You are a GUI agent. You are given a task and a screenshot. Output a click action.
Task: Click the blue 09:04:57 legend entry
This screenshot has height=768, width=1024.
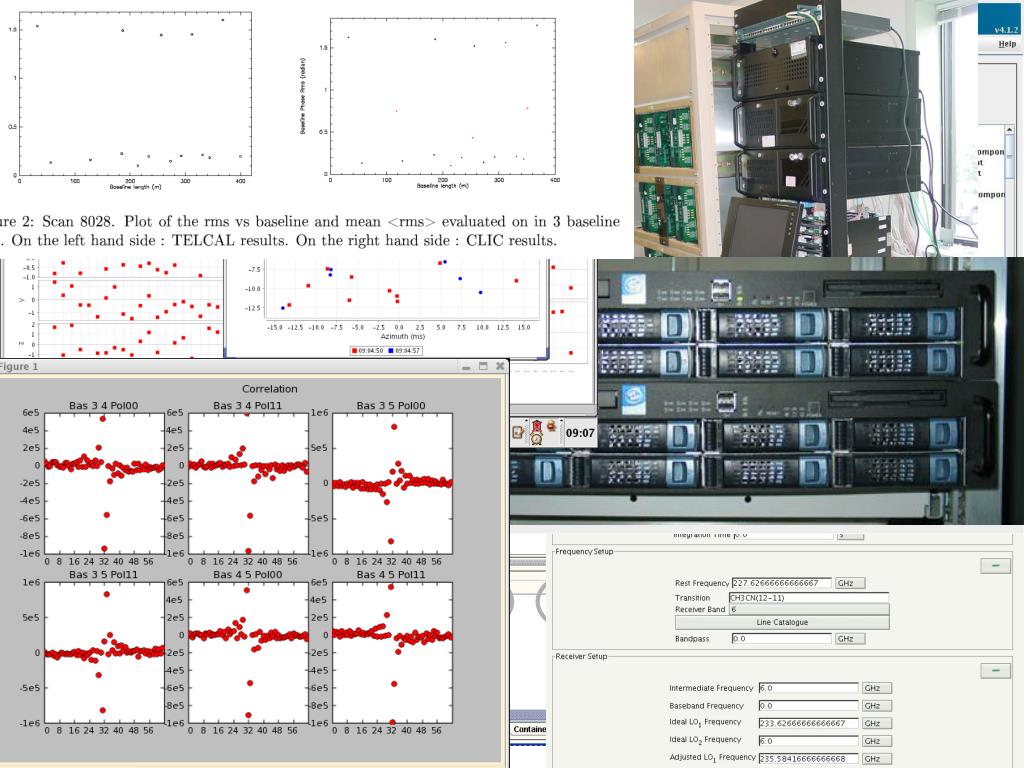[x=404, y=351]
